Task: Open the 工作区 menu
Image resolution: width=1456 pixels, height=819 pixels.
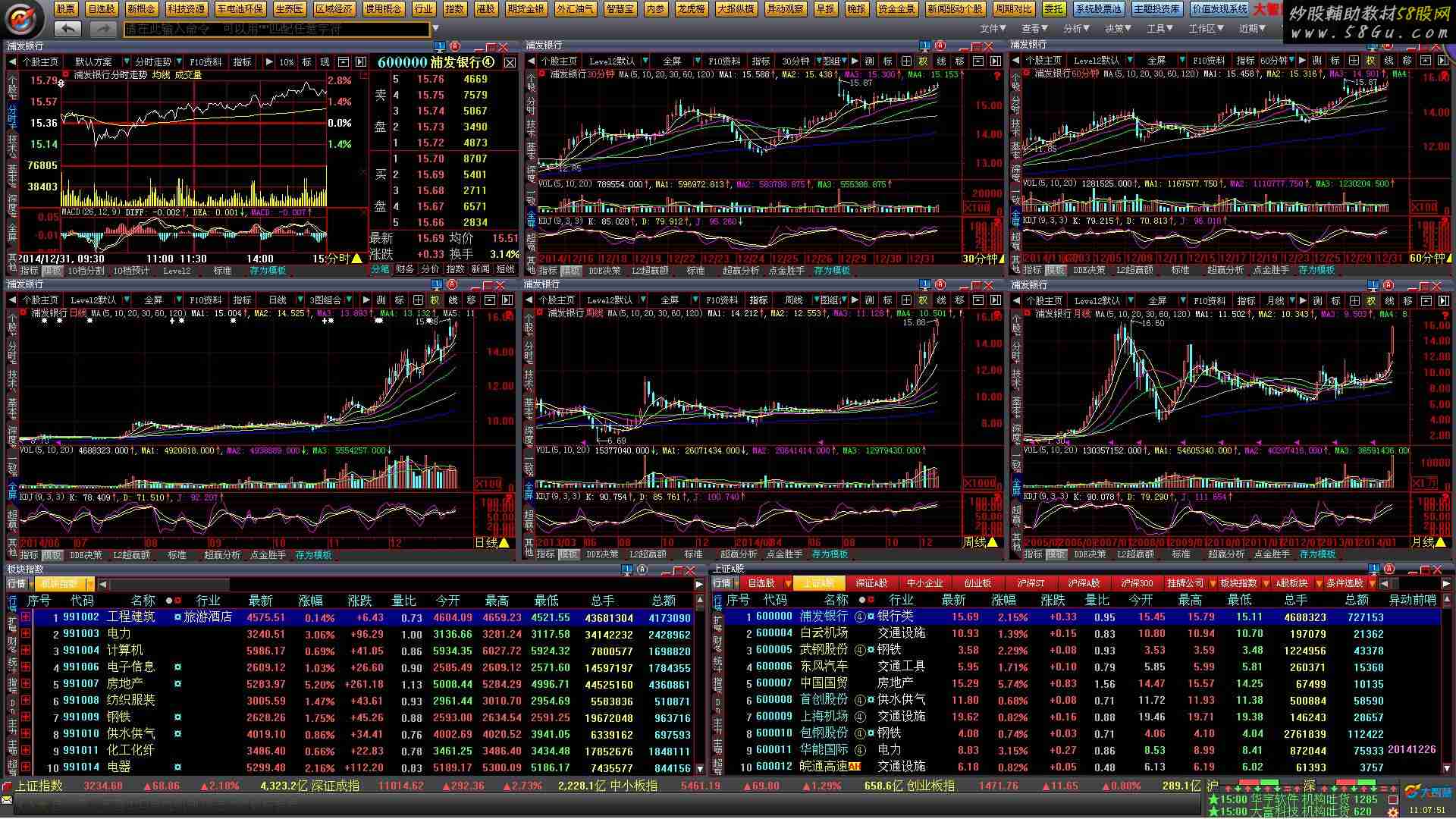Action: (1206, 29)
